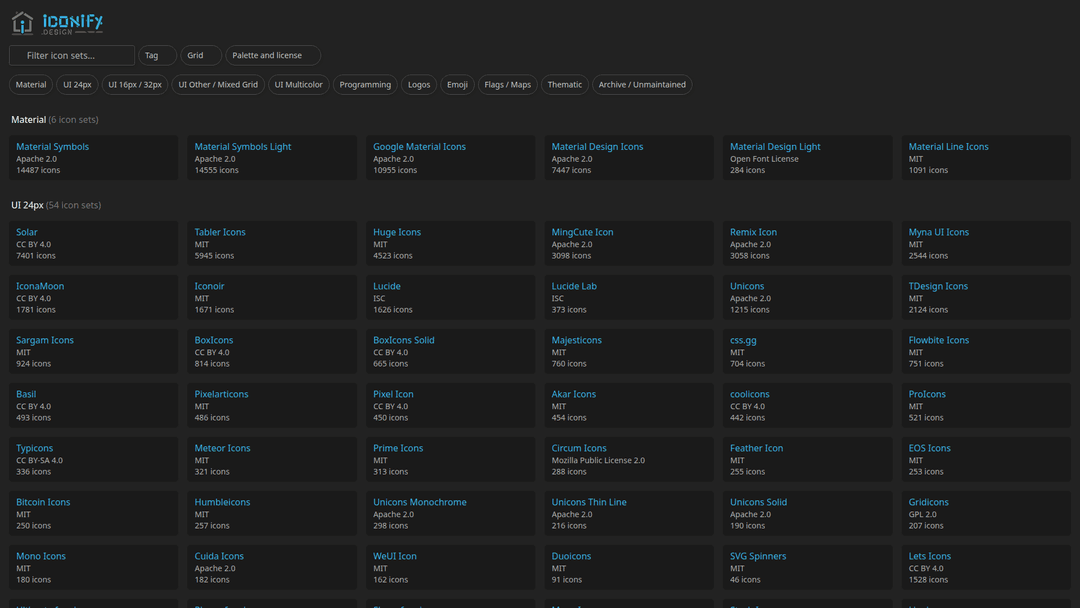Image resolution: width=1080 pixels, height=608 pixels.
Task: Toggle the Material category filter
Action: point(31,85)
